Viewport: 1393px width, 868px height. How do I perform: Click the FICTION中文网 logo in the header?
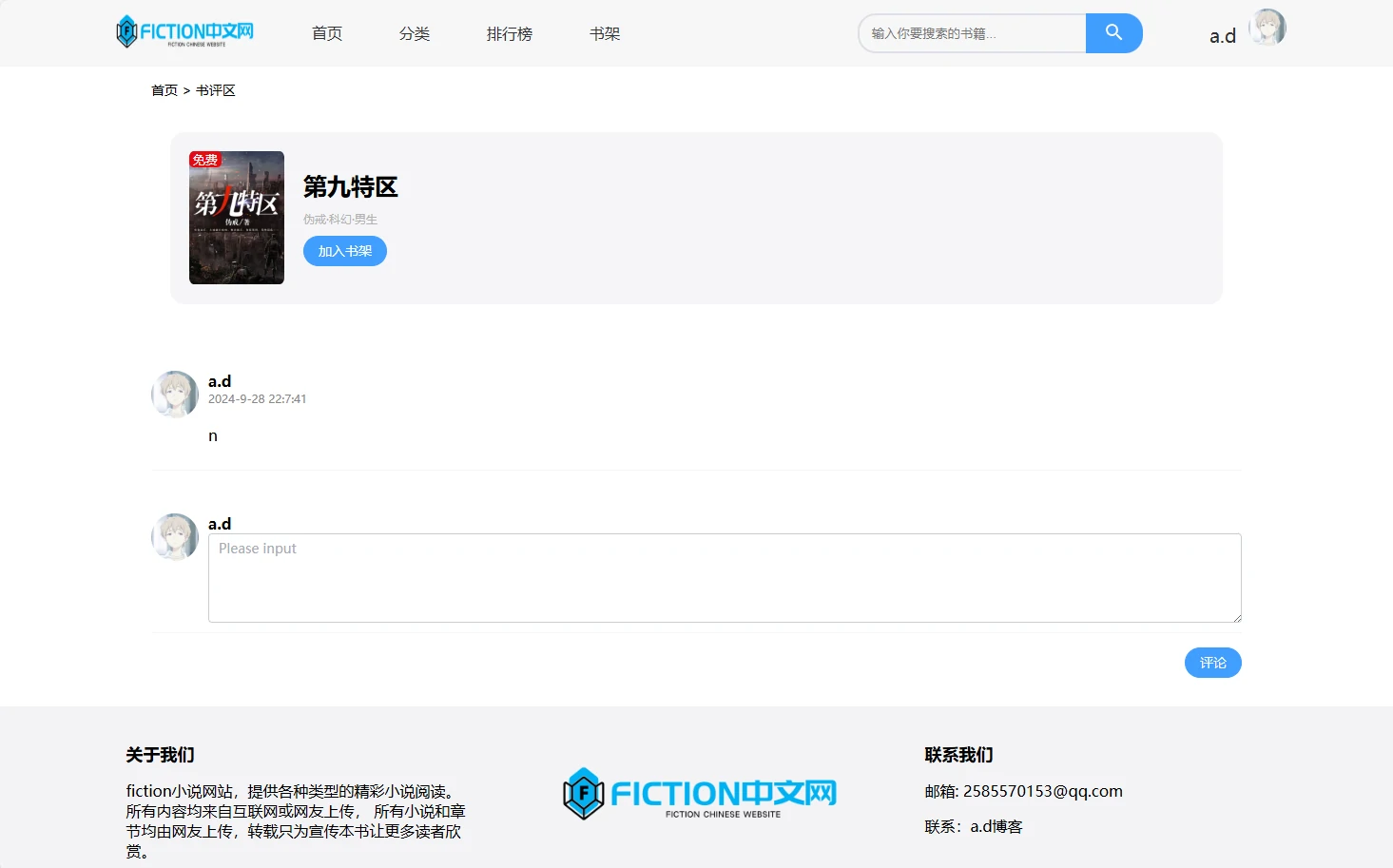[184, 31]
